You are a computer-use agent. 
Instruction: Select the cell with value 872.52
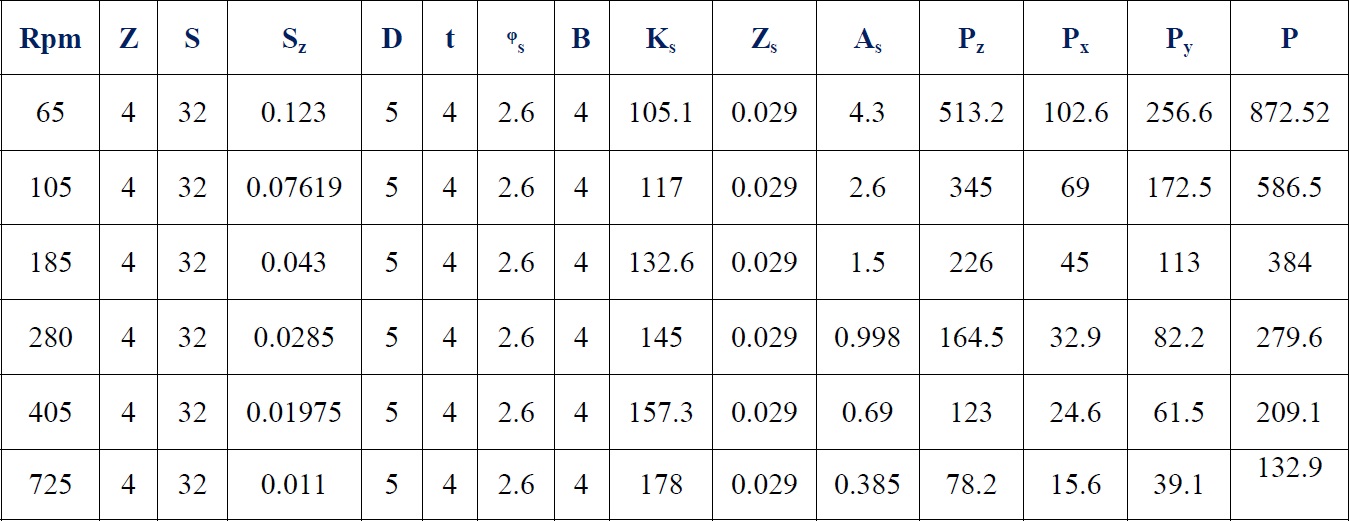(x=1289, y=112)
